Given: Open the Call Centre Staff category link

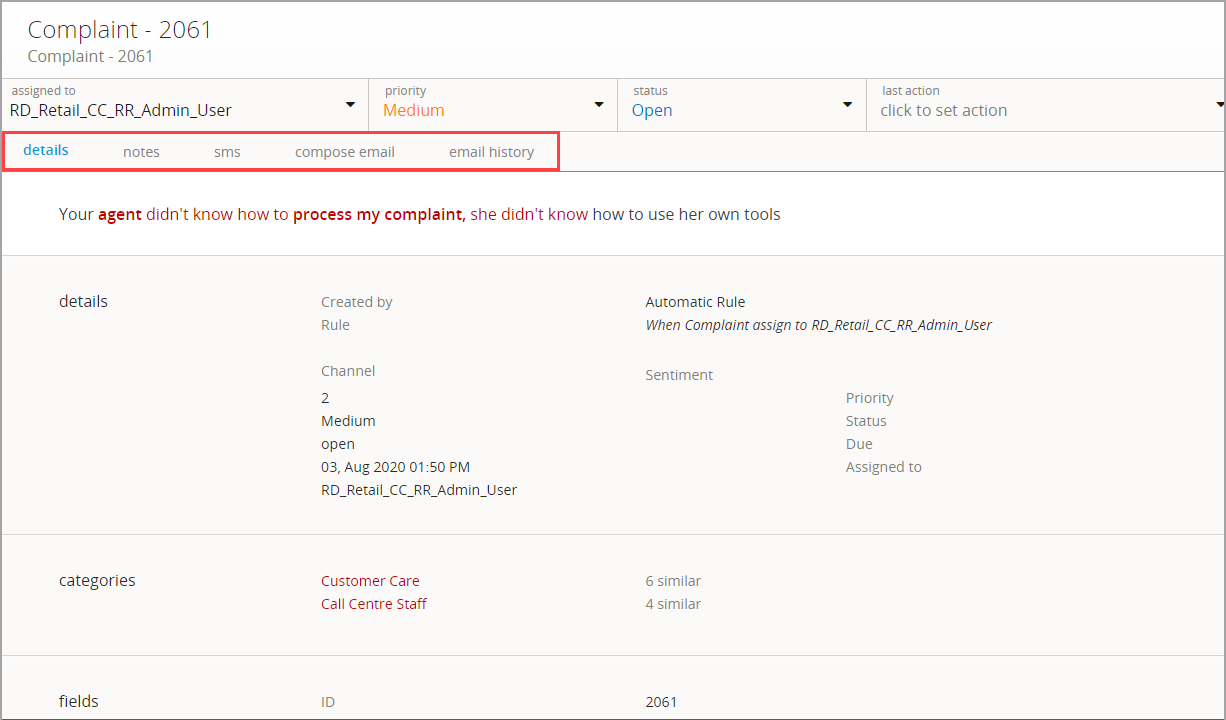Looking at the screenshot, I should coord(374,604).
